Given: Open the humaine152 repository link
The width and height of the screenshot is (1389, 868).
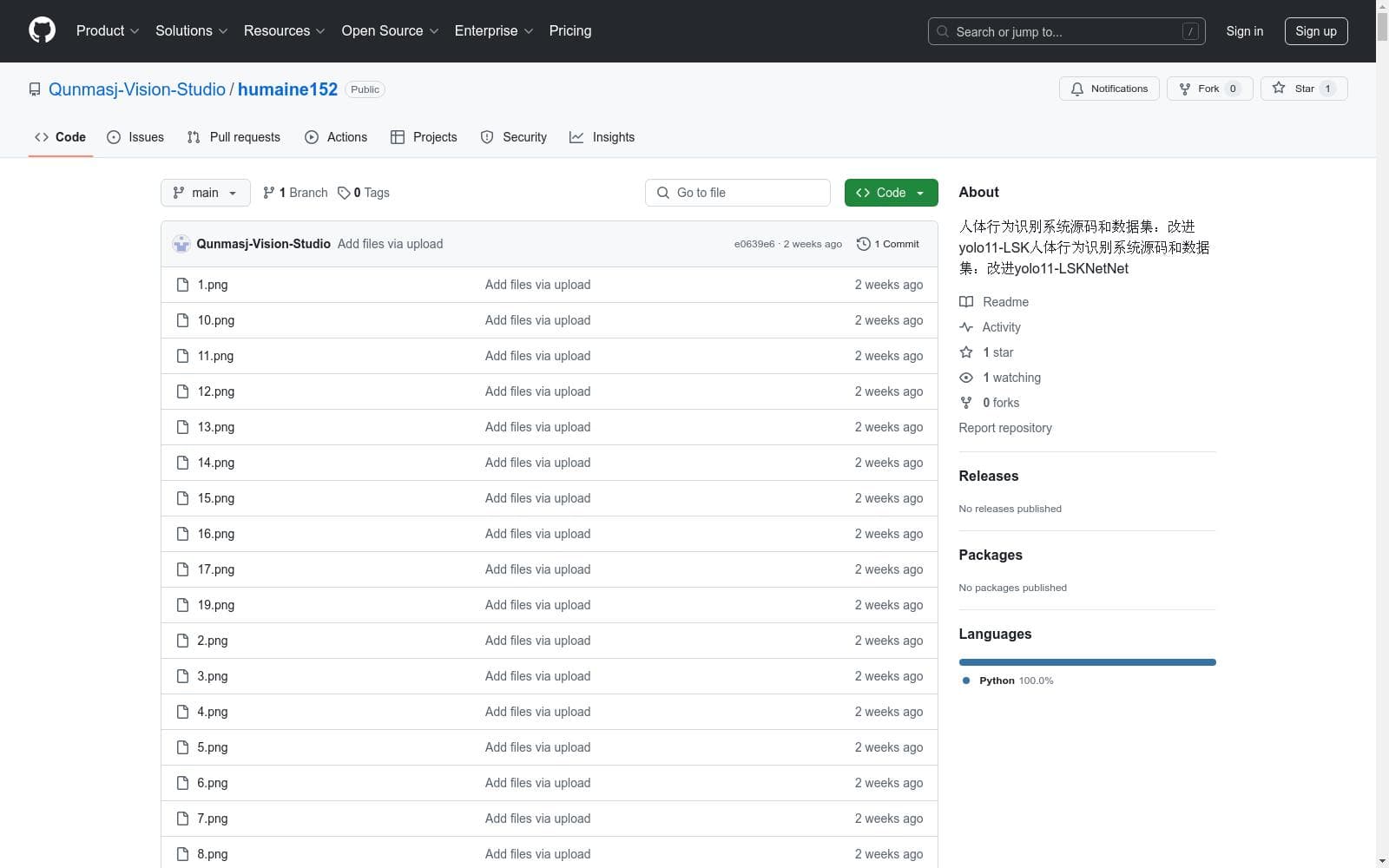Looking at the screenshot, I should tap(287, 89).
